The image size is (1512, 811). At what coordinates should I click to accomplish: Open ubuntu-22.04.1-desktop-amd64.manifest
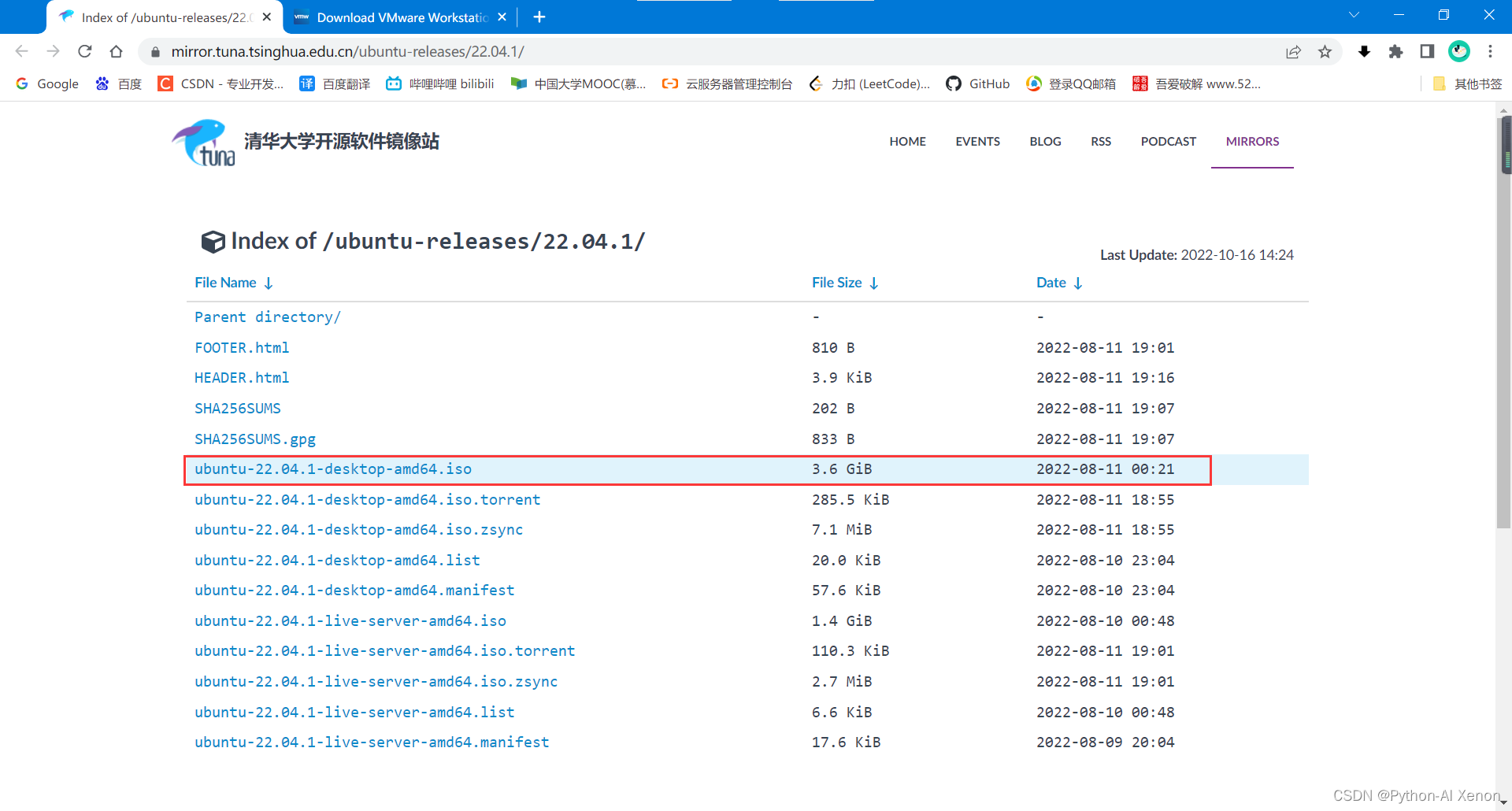tap(354, 591)
